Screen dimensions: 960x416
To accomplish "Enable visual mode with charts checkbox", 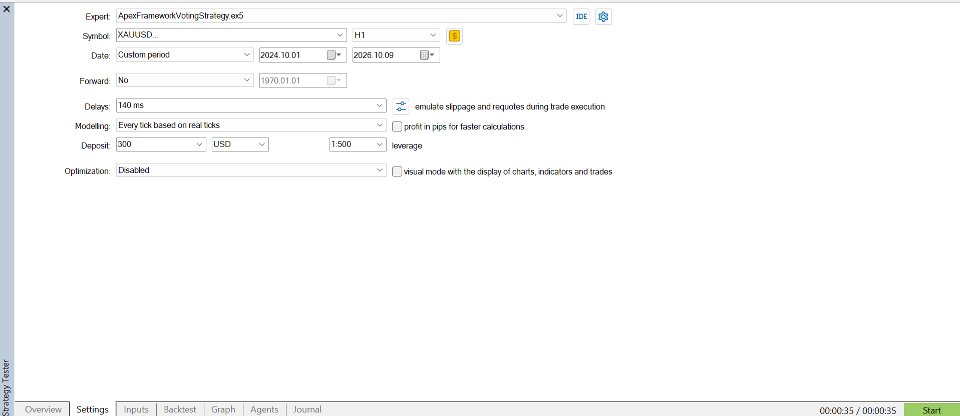I will tap(397, 172).
